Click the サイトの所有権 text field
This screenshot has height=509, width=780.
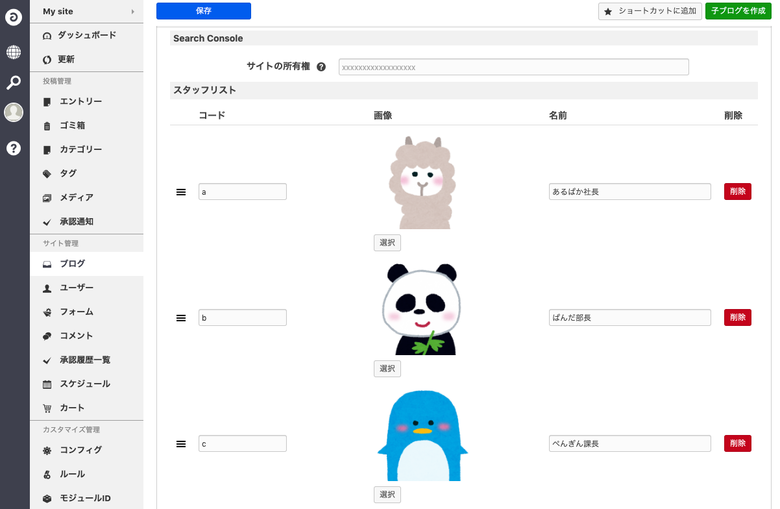point(513,67)
